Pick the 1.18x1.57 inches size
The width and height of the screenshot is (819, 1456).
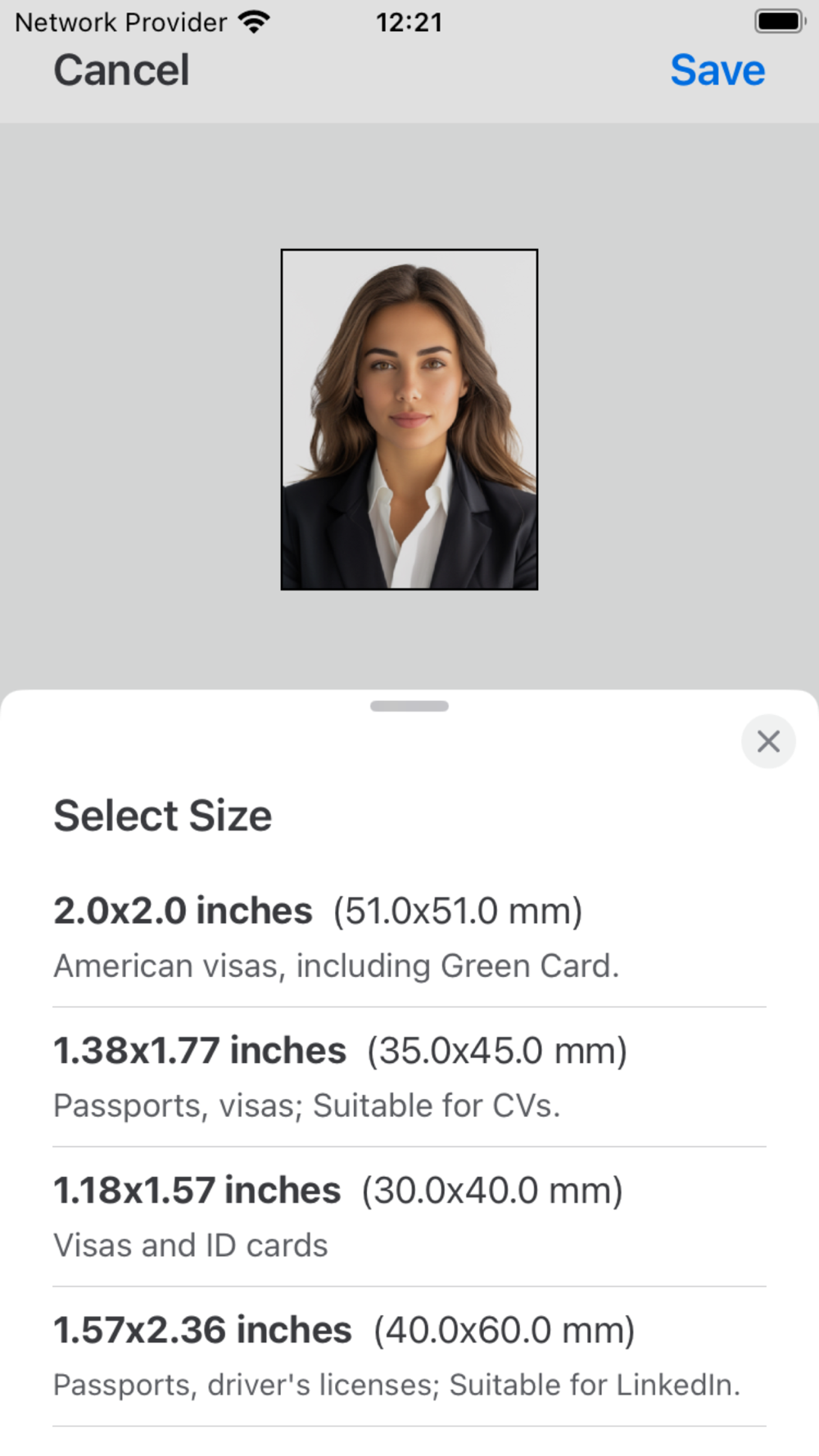pyautogui.click(x=197, y=1191)
